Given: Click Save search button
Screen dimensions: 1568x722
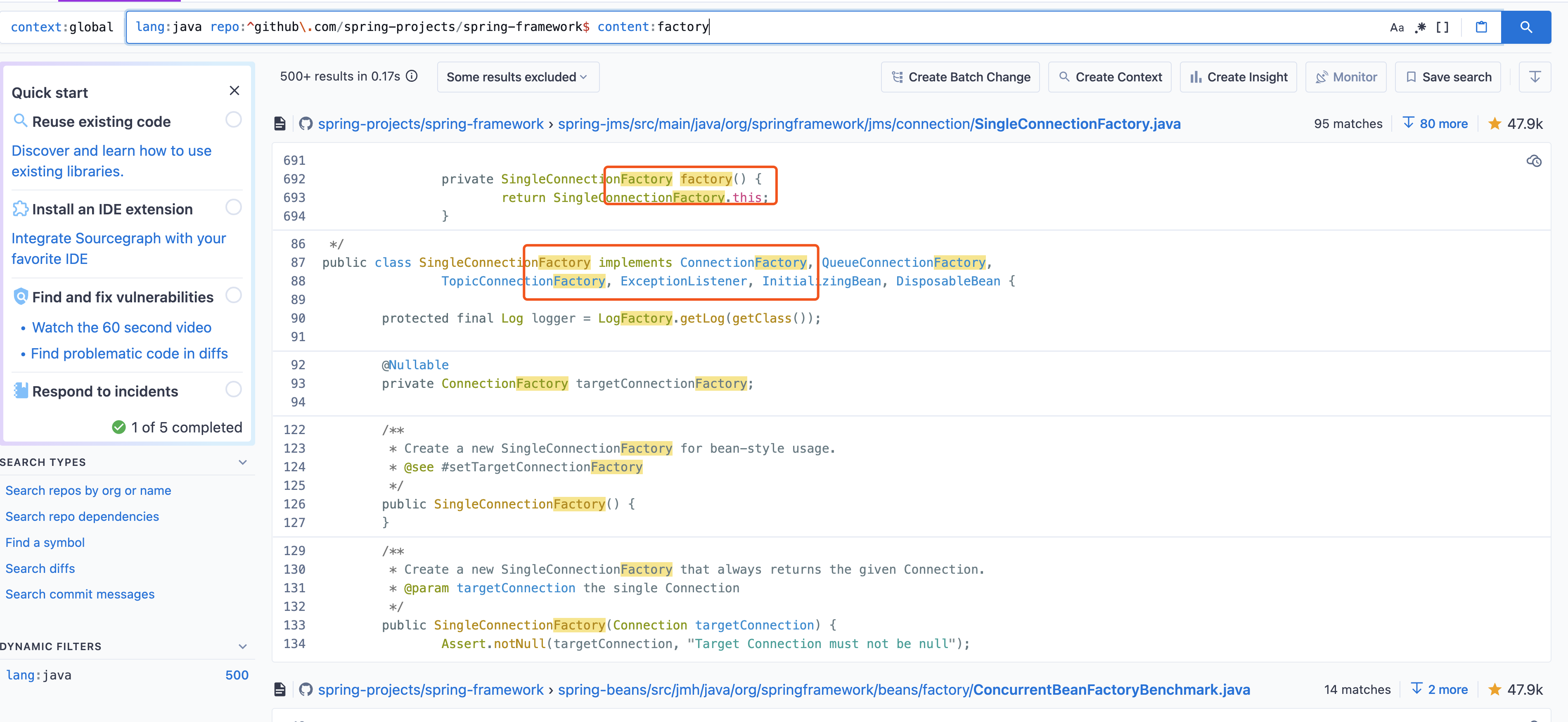Looking at the screenshot, I should coord(1448,77).
